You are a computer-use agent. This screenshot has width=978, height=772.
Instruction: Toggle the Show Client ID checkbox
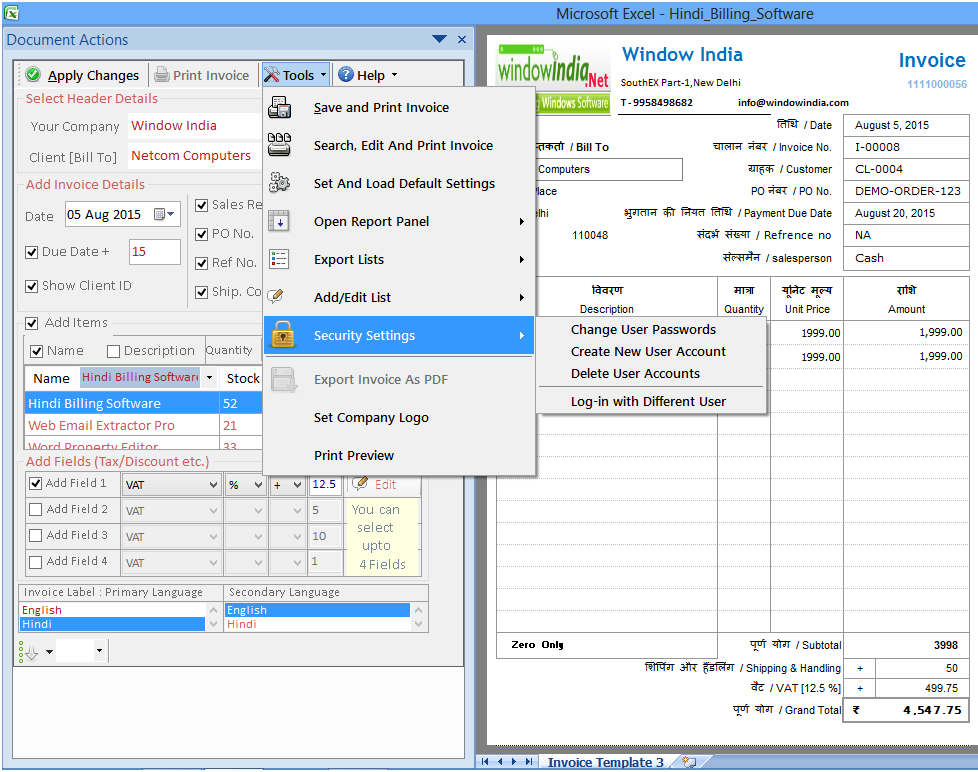pyautogui.click(x=31, y=286)
